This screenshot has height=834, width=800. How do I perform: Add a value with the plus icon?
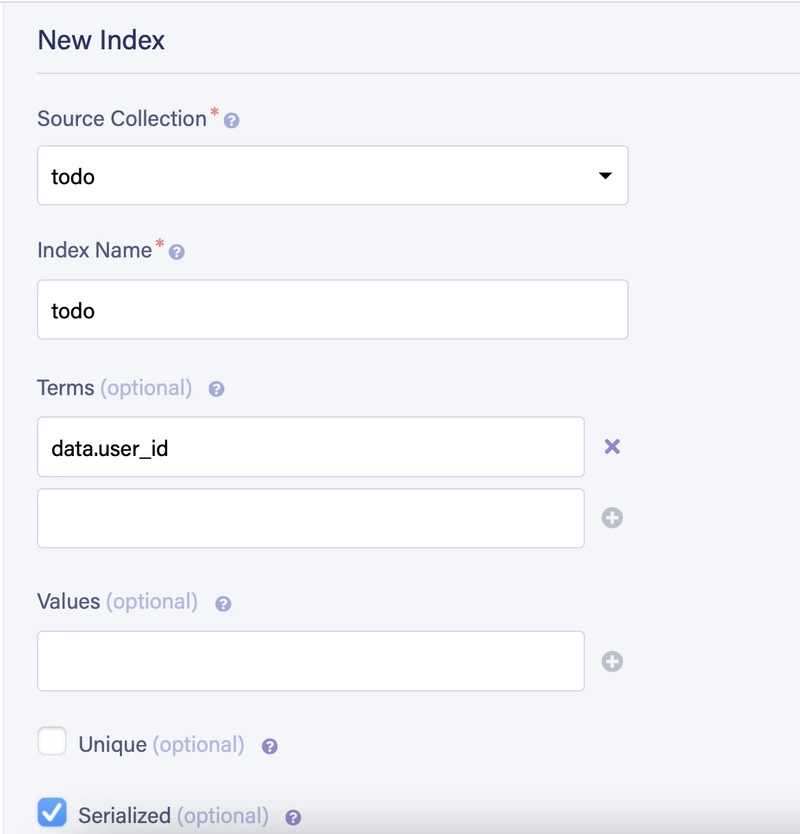tap(612, 661)
